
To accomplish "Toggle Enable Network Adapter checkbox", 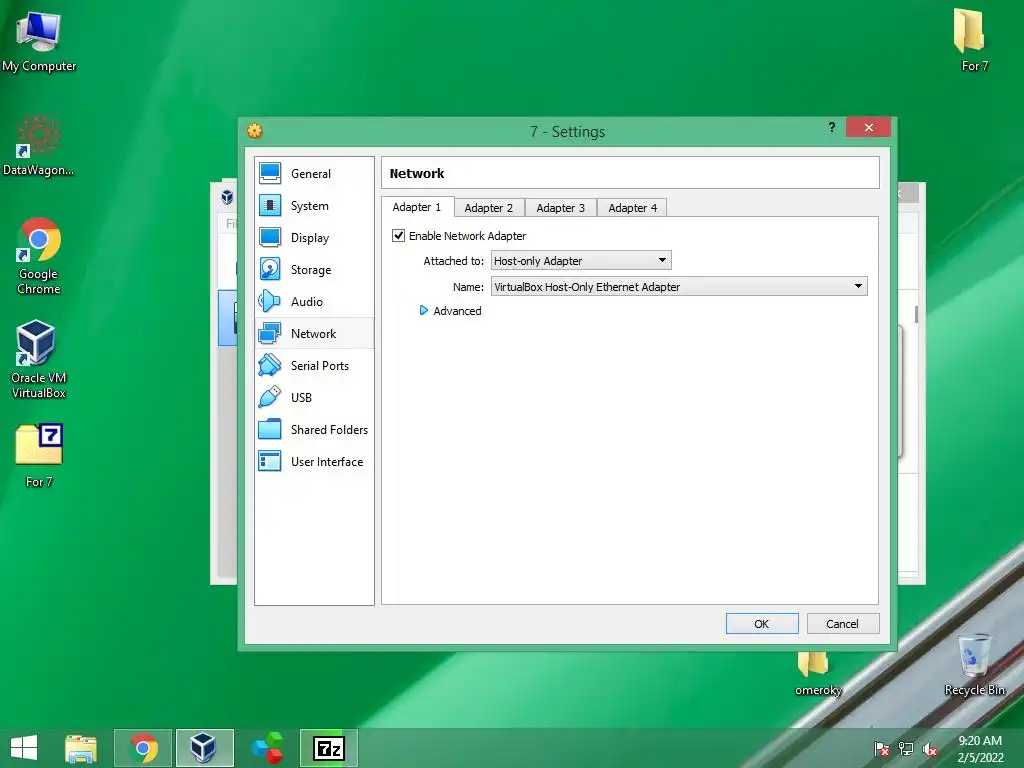I will tap(398, 236).
